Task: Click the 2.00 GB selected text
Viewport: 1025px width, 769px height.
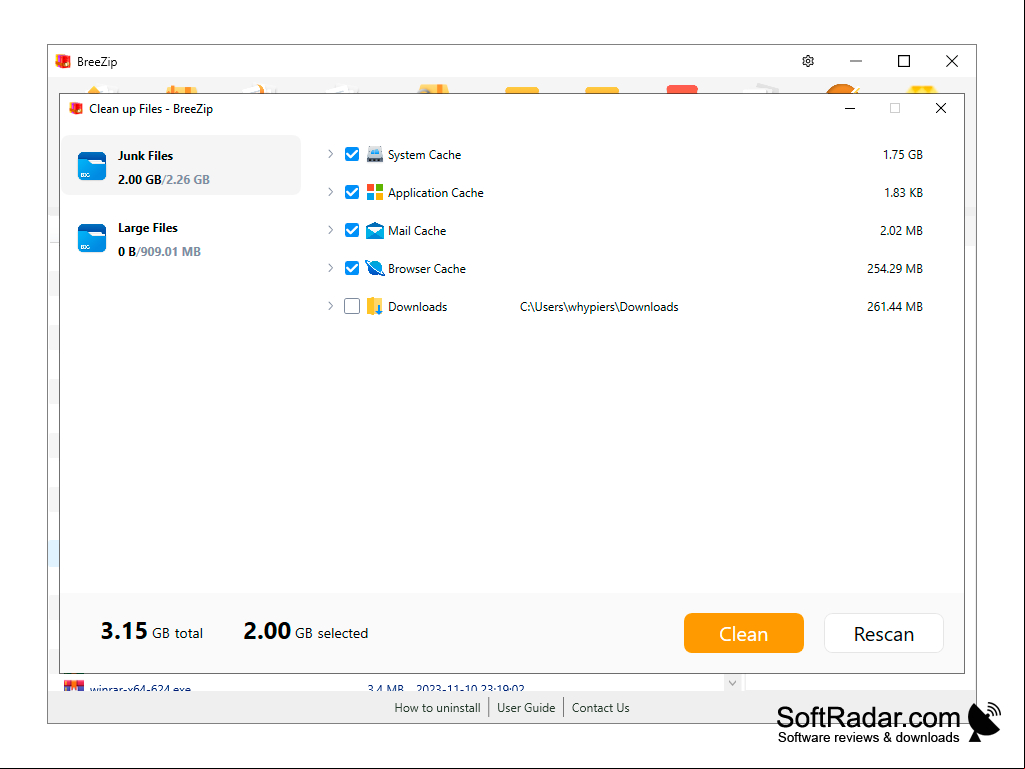Action: pos(305,632)
